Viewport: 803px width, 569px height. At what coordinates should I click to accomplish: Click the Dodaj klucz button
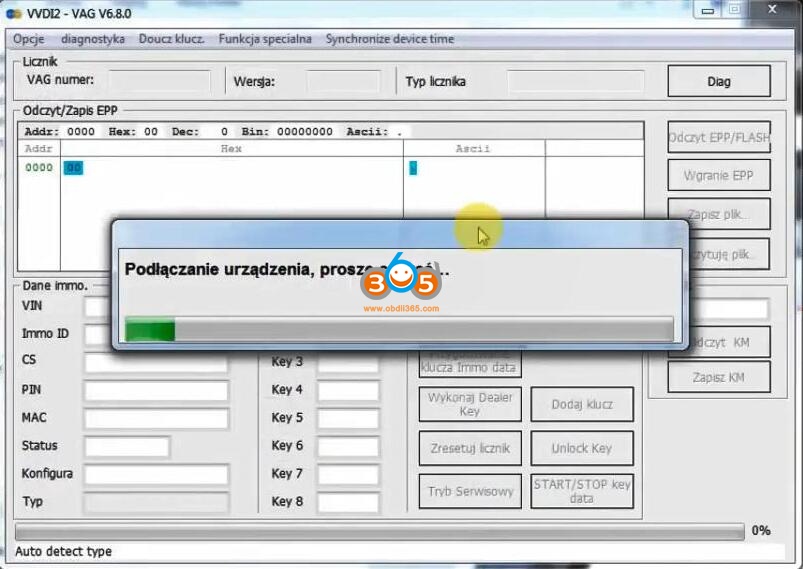click(582, 404)
